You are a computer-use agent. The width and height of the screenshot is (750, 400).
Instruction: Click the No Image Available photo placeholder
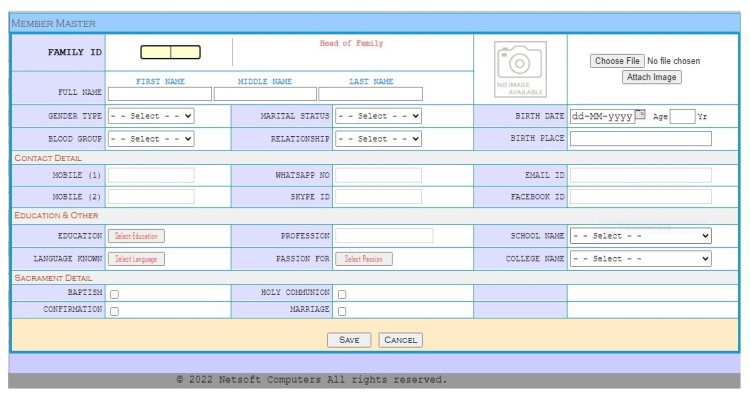coord(520,68)
